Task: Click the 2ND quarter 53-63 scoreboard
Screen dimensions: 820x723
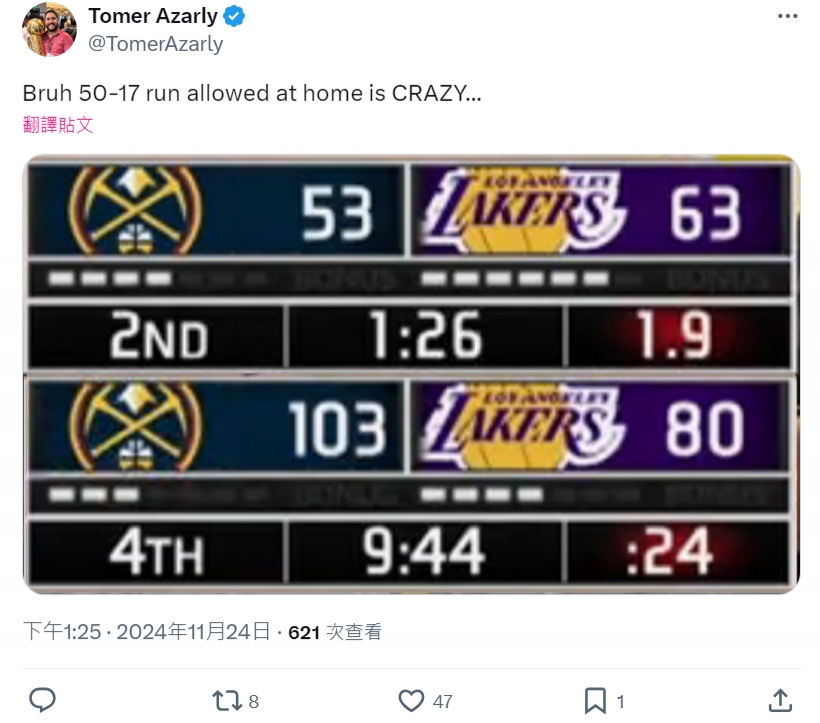Action: click(411, 265)
